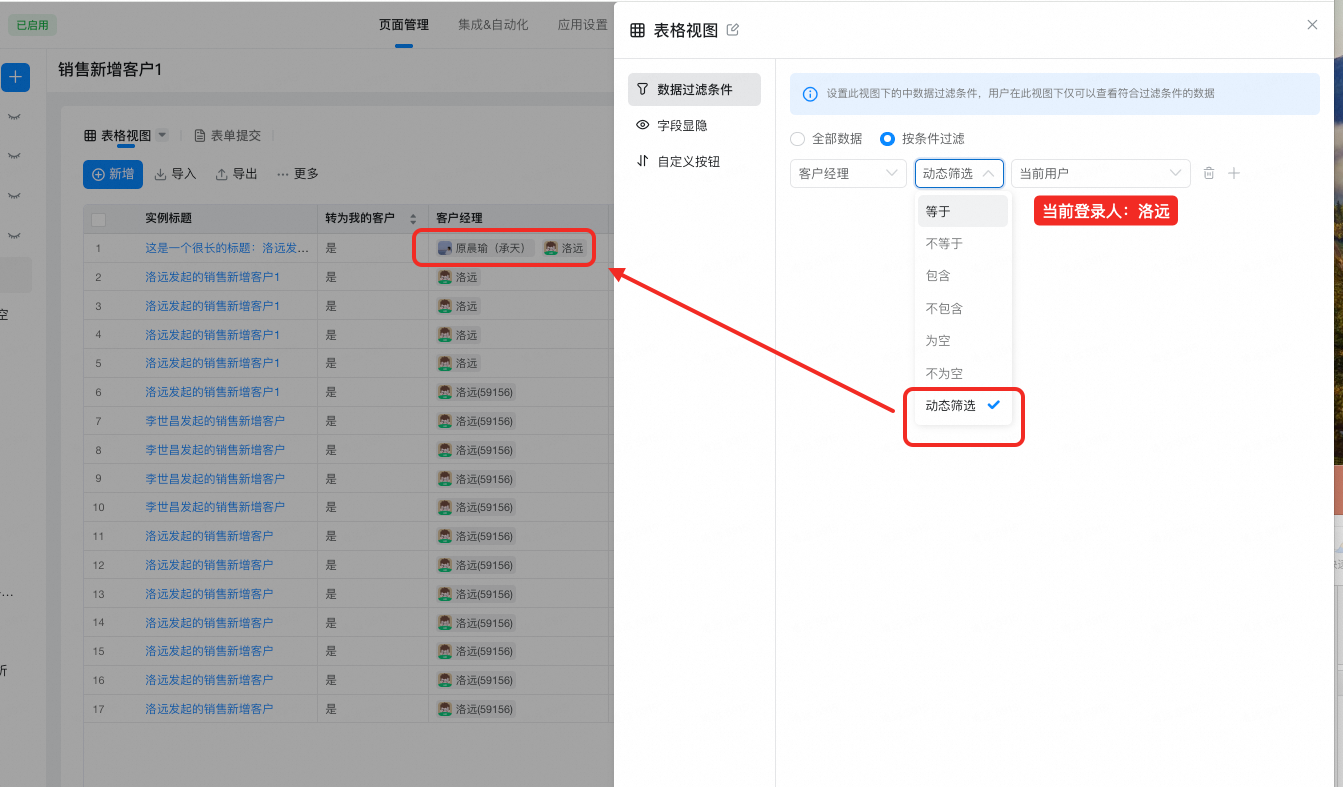1343x787 pixels.
Task: Select the 全部数据 radio button
Action: pyautogui.click(x=797, y=139)
